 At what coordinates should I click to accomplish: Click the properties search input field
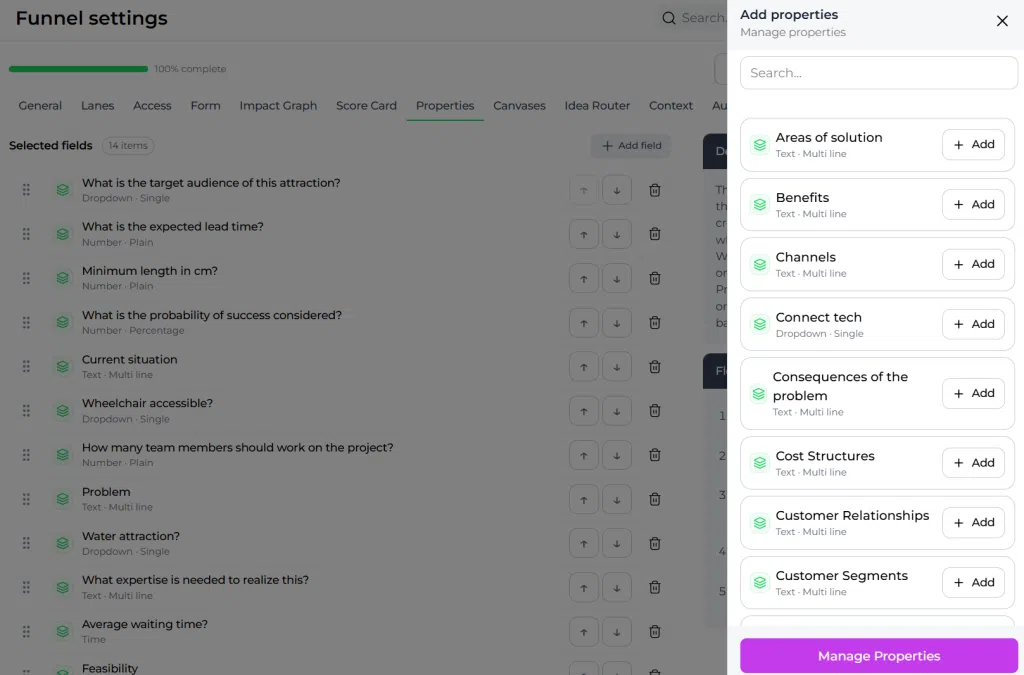878,73
